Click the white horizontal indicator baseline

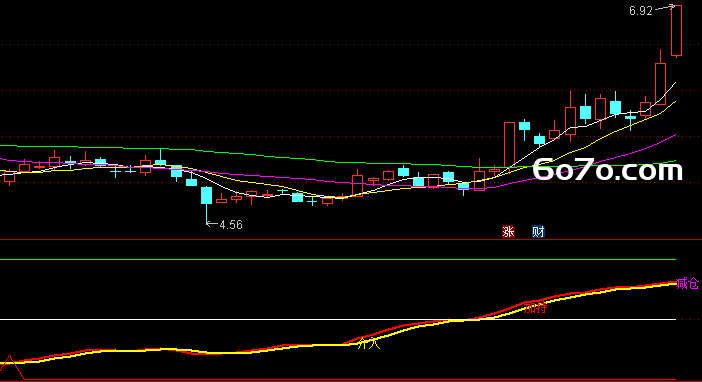pos(338,319)
